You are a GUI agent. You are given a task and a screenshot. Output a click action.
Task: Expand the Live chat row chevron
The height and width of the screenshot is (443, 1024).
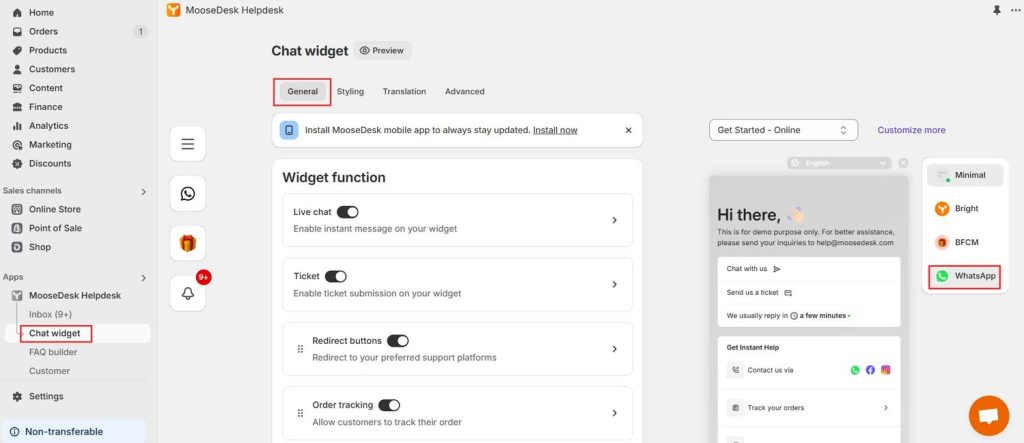click(x=614, y=220)
